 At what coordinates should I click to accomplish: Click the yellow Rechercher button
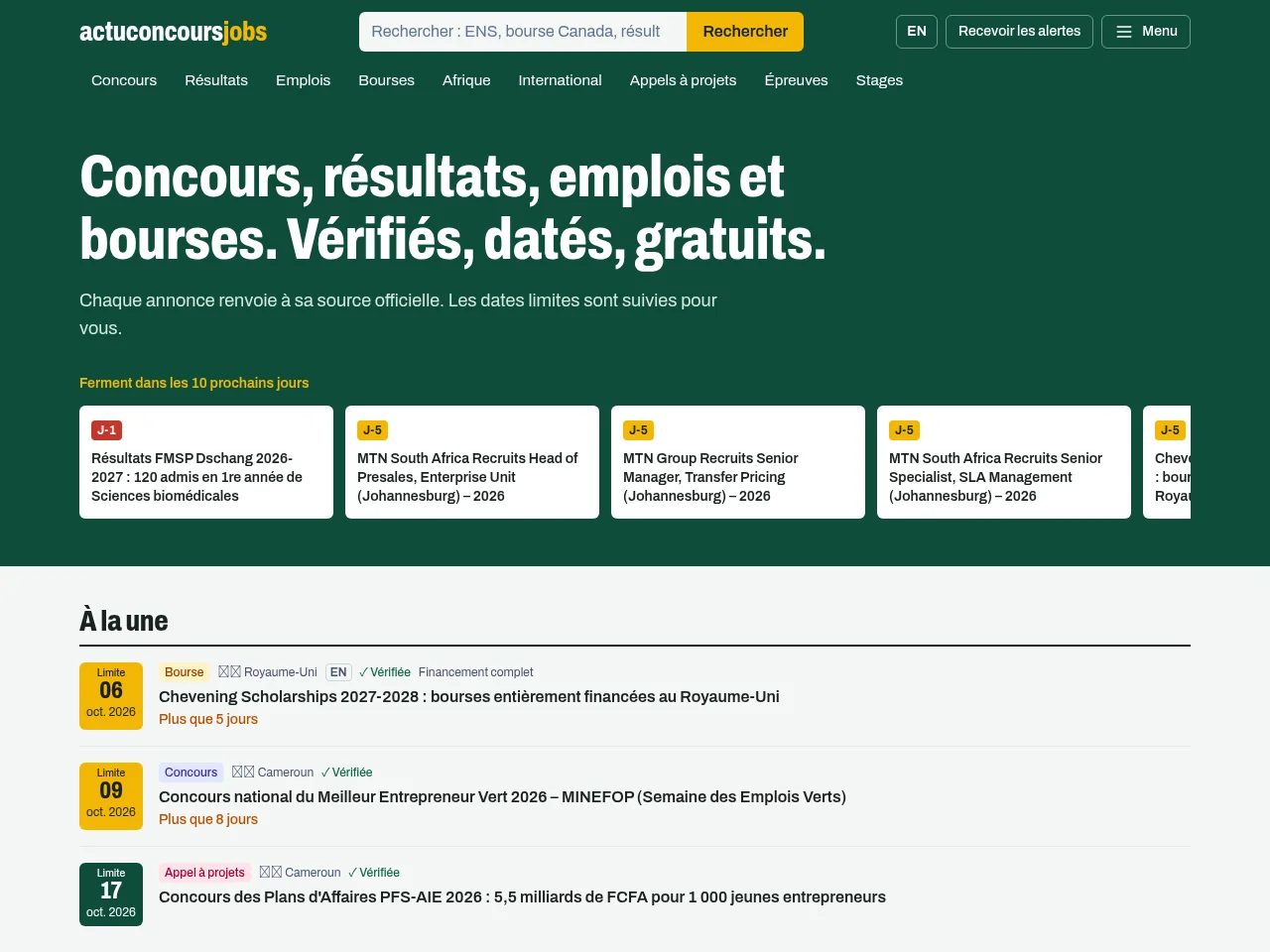[745, 32]
